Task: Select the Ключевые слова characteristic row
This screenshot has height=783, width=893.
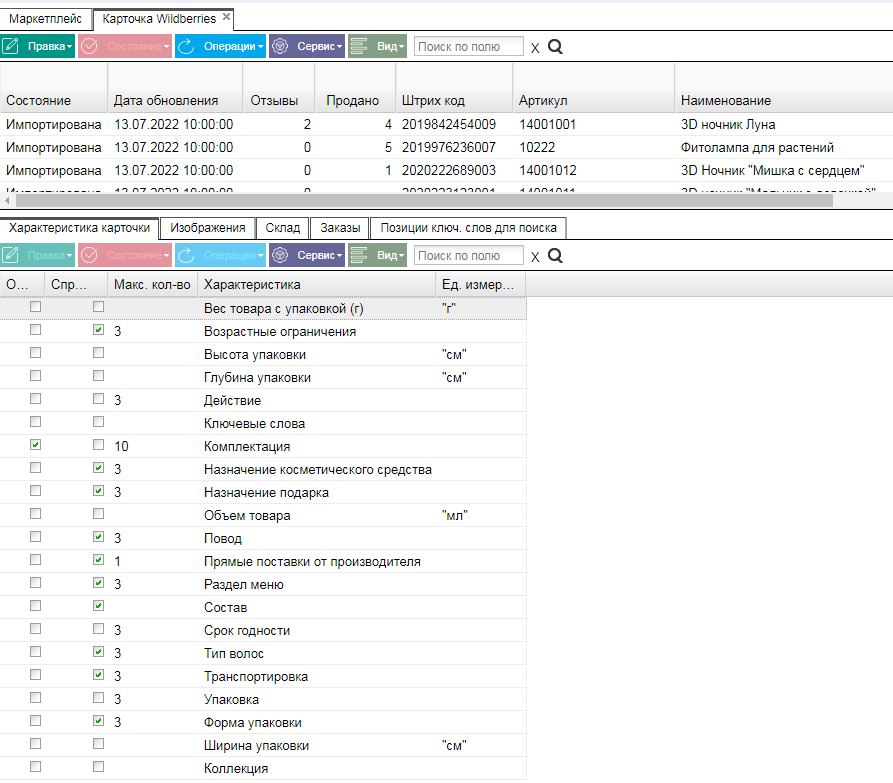Action: click(263, 424)
